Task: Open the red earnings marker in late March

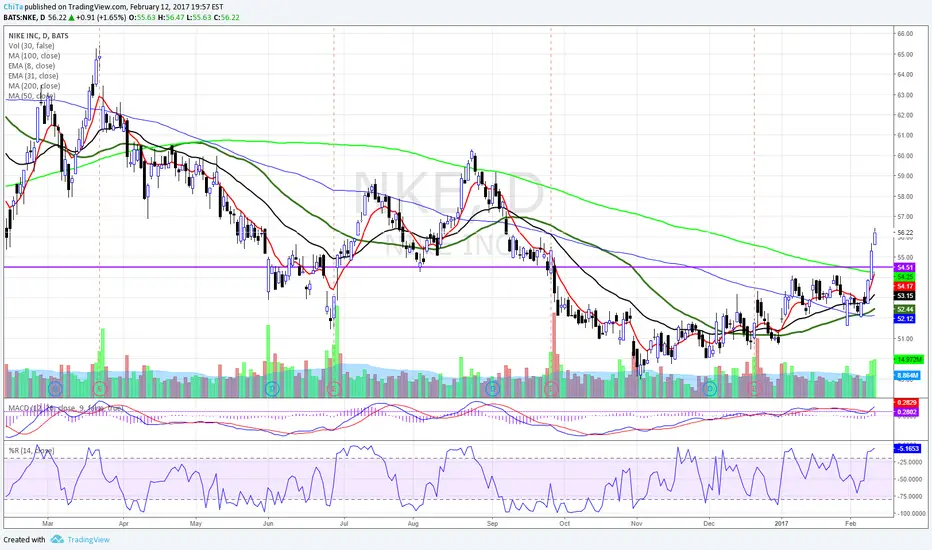Action: click(99, 389)
